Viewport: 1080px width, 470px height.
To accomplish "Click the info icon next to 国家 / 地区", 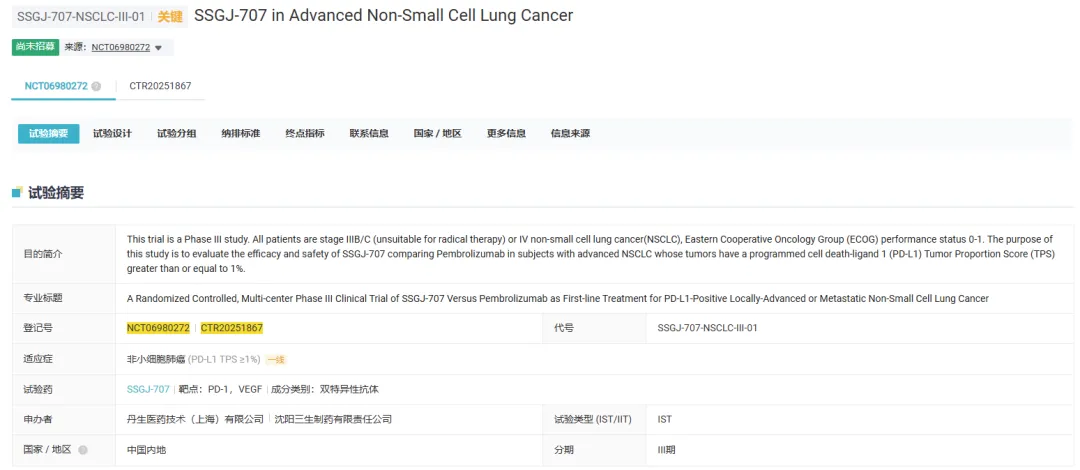I will tap(83, 450).
